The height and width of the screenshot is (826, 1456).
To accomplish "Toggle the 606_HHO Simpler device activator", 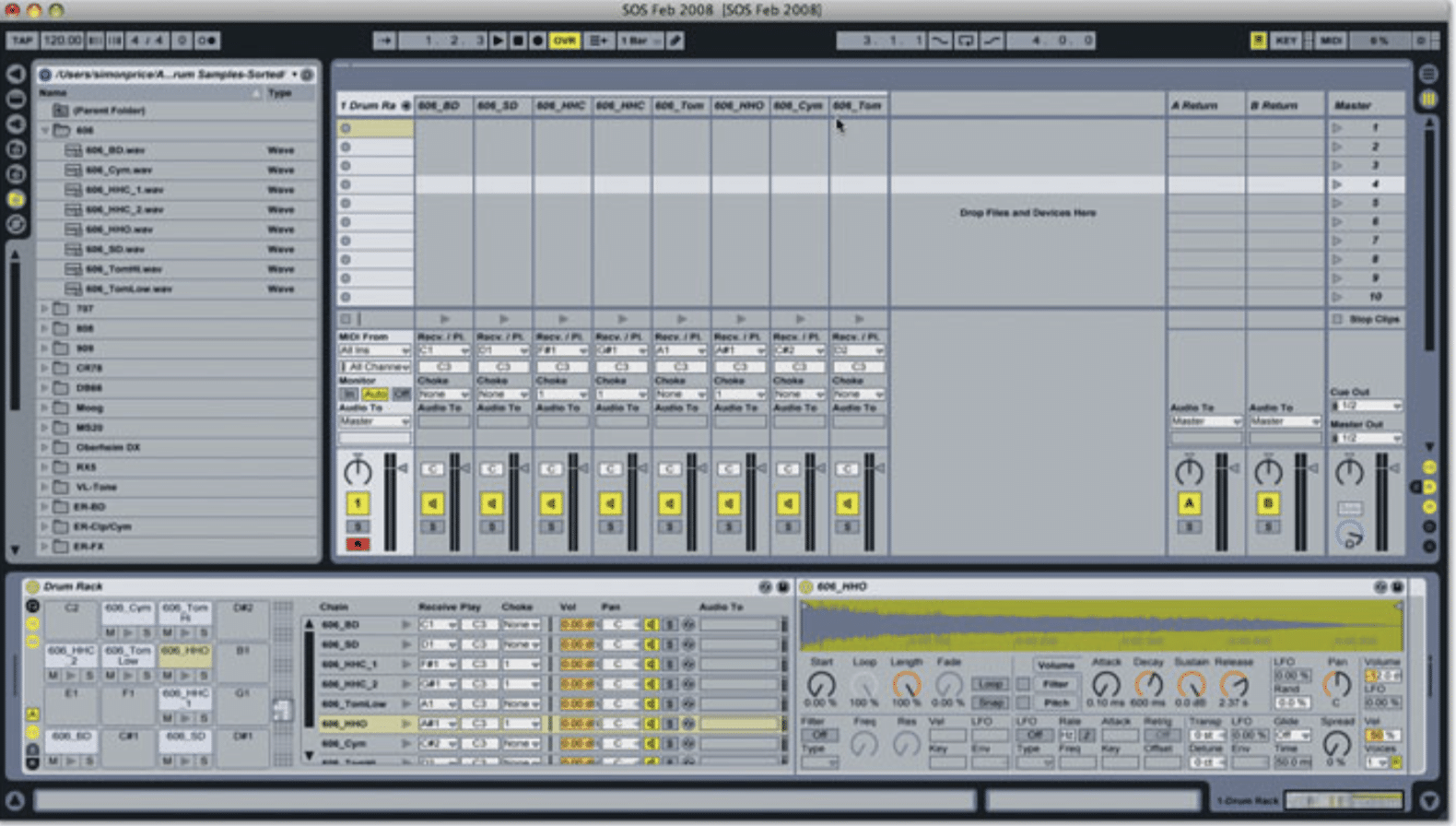I will 806,586.
